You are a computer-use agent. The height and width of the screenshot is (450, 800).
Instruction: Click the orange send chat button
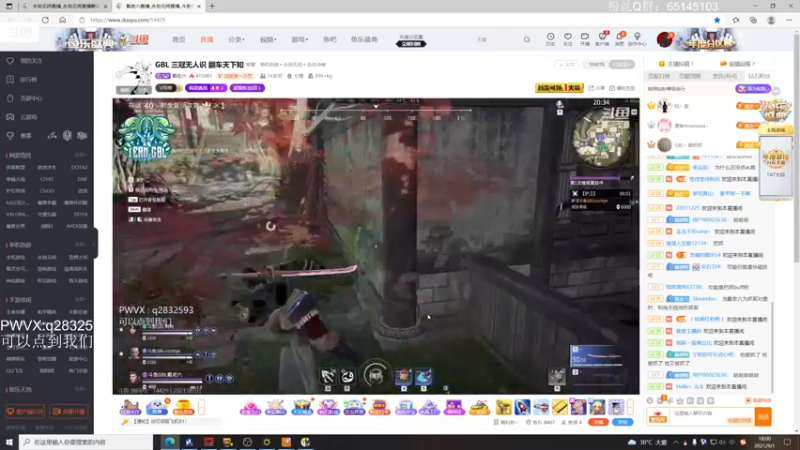[x=763, y=417]
